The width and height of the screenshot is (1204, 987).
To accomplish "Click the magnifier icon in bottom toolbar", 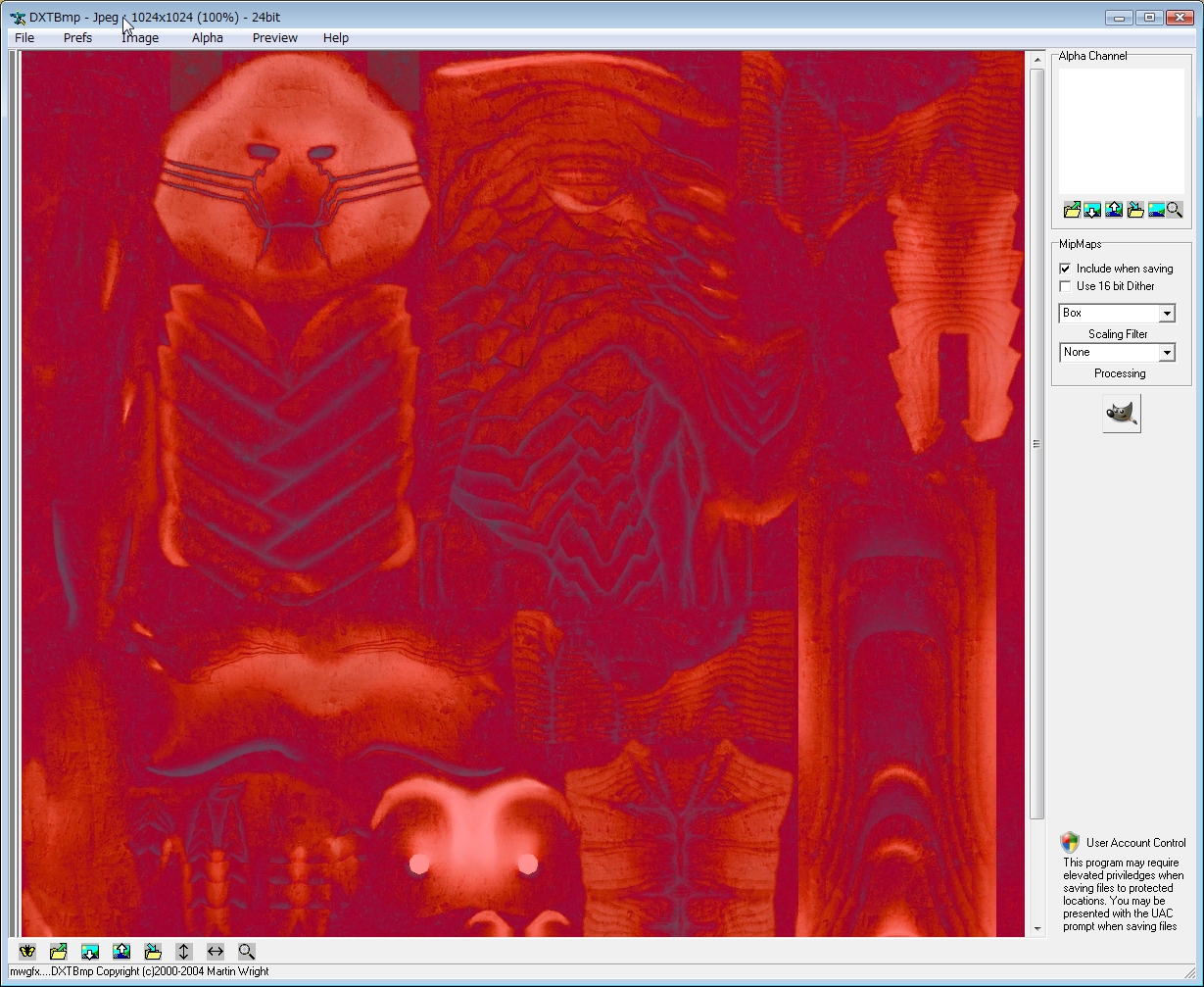I will click(x=247, y=952).
